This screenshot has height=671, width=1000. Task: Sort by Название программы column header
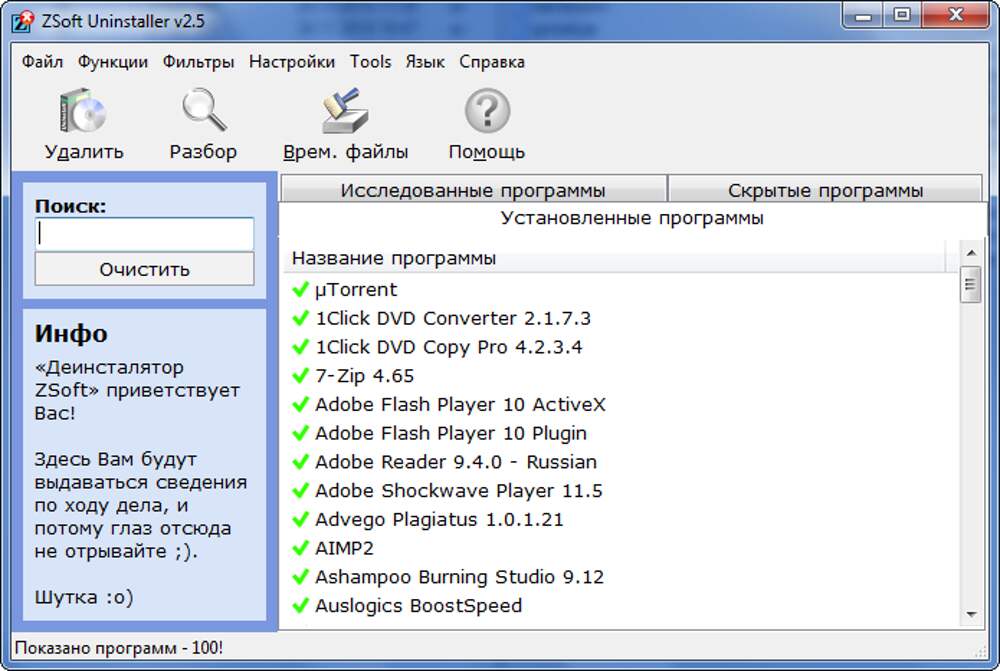[394, 259]
